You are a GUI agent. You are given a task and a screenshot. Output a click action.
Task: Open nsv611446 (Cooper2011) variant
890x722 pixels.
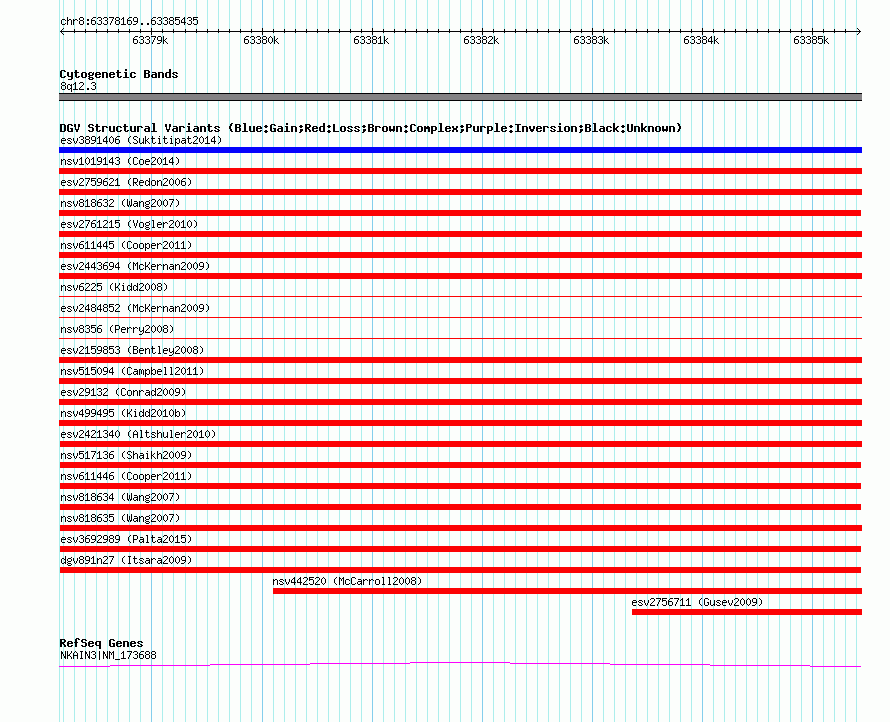[x=126, y=476]
